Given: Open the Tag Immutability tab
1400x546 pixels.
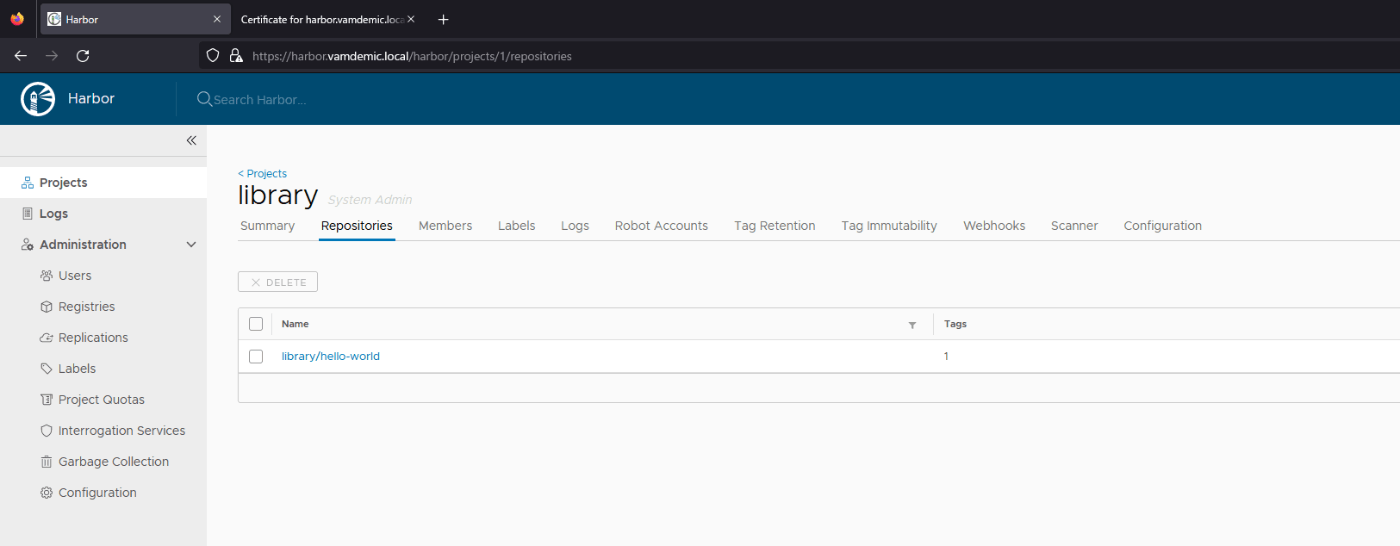Looking at the screenshot, I should (889, 226).
